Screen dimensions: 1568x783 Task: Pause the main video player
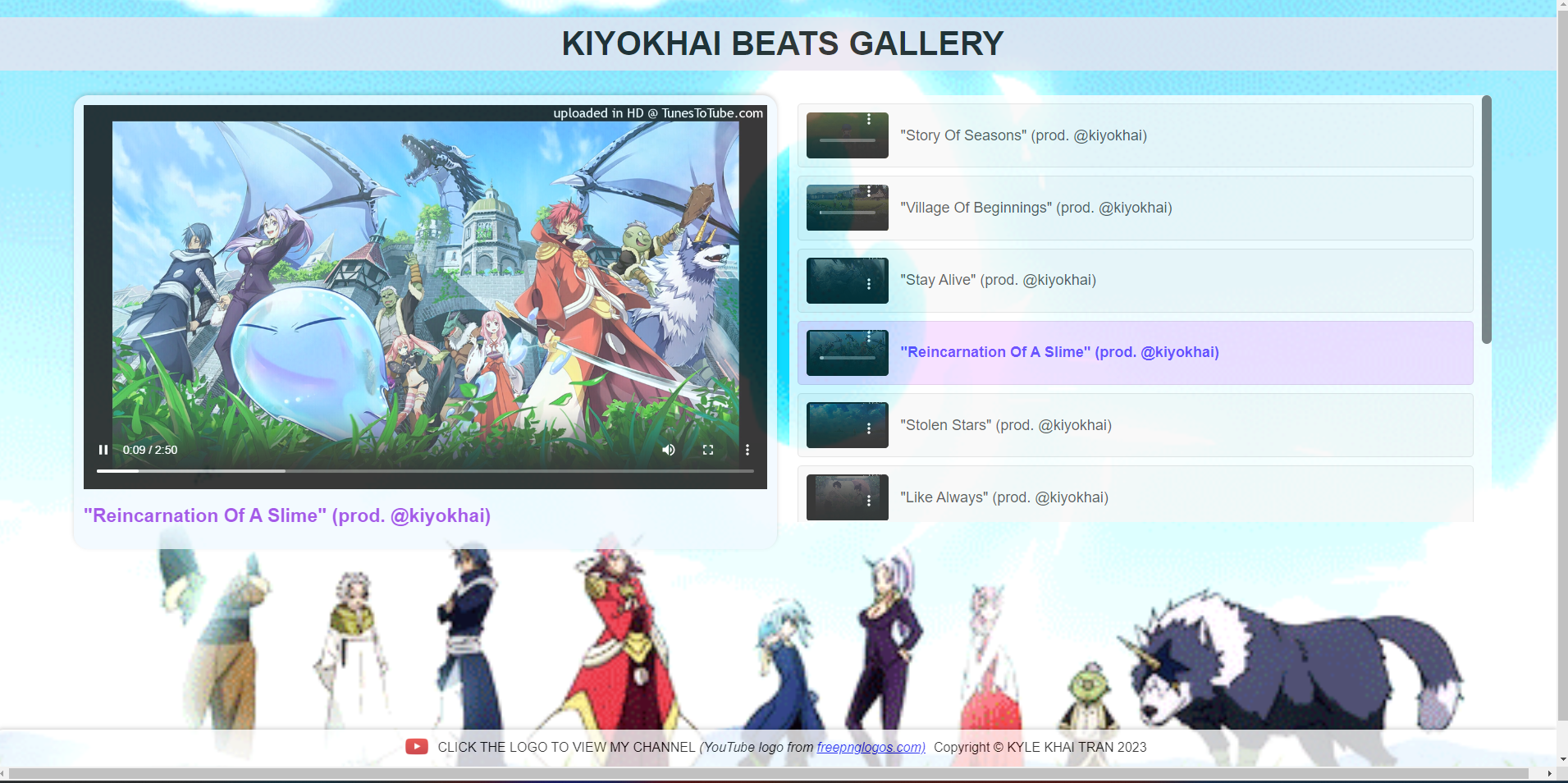click(x=103, y=450)
